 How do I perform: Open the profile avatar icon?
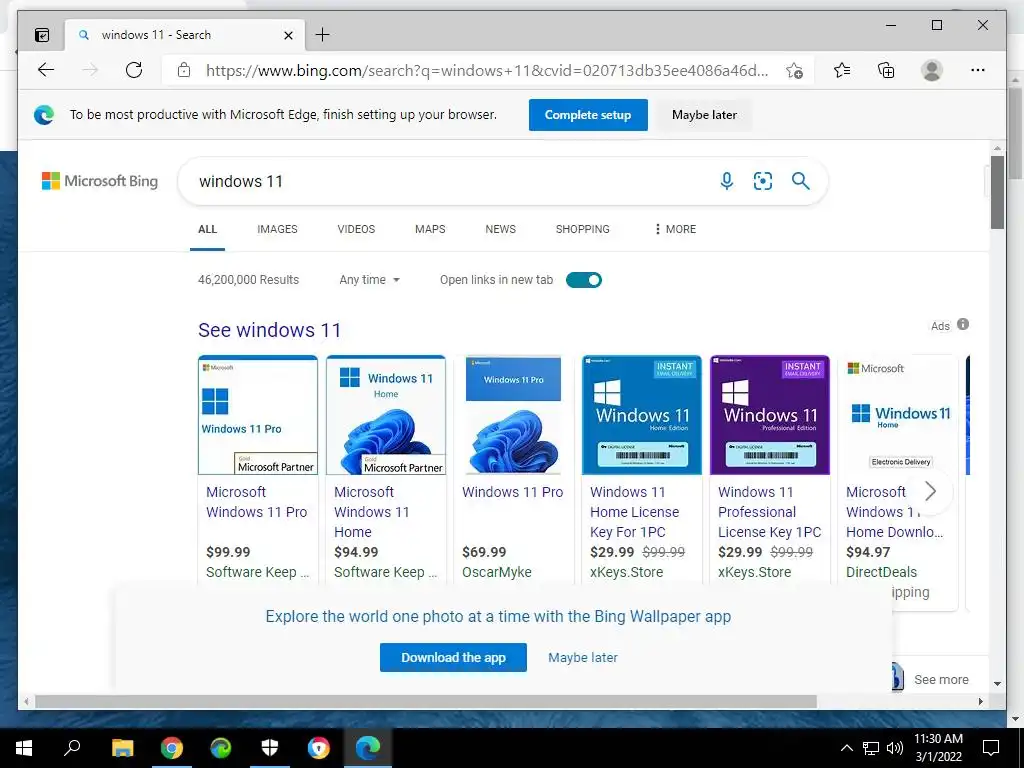click(932, 70)
